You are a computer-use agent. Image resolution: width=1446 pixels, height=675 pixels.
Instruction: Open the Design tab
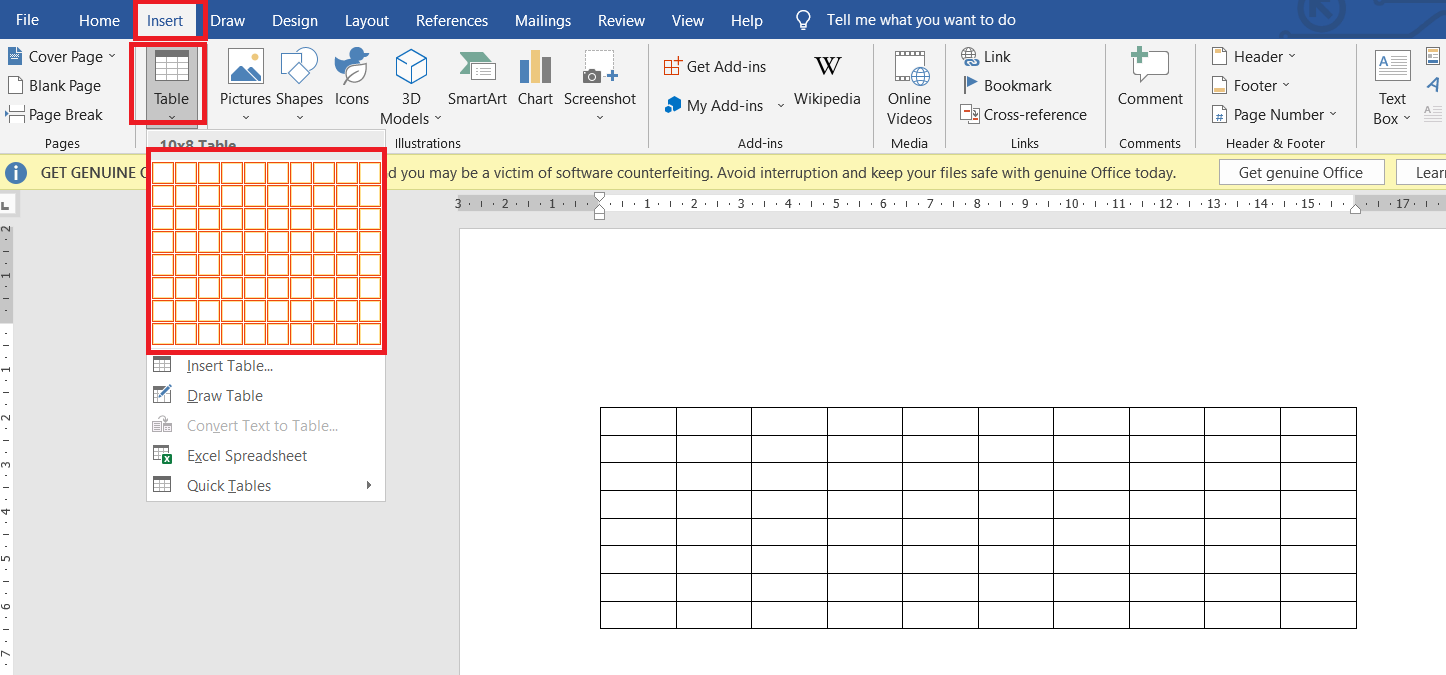(x=295, y=20)
